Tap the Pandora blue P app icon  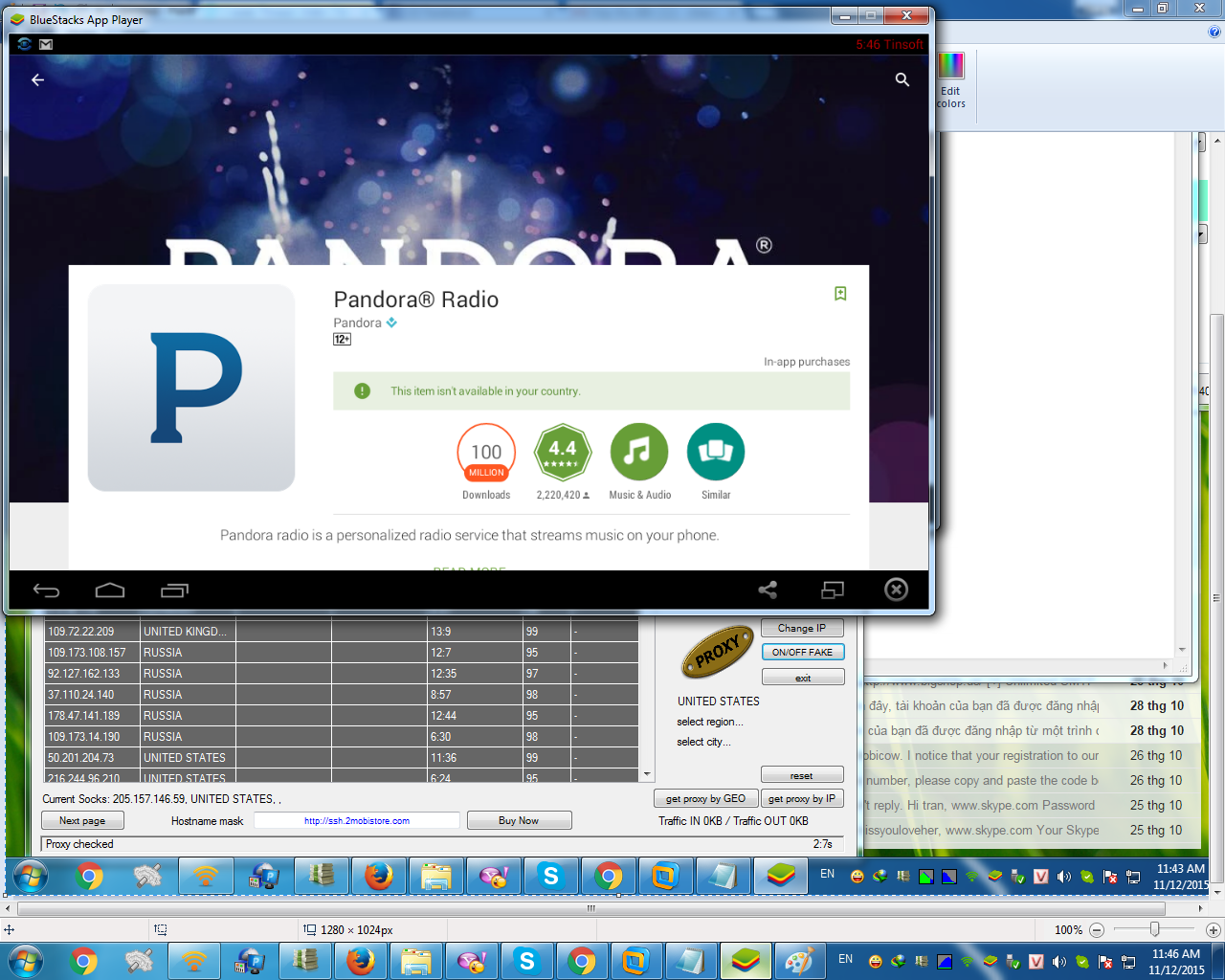coord(191,388)
